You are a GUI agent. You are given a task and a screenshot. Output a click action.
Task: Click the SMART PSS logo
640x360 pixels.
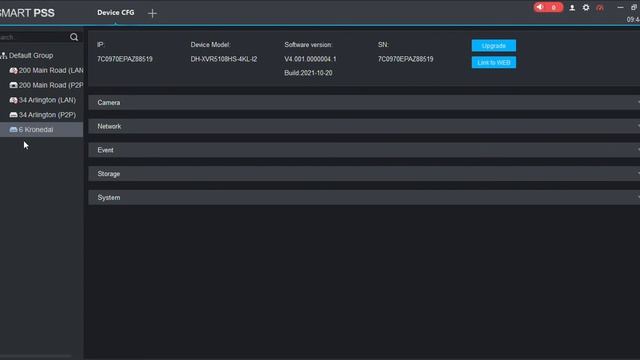(27, 13)
